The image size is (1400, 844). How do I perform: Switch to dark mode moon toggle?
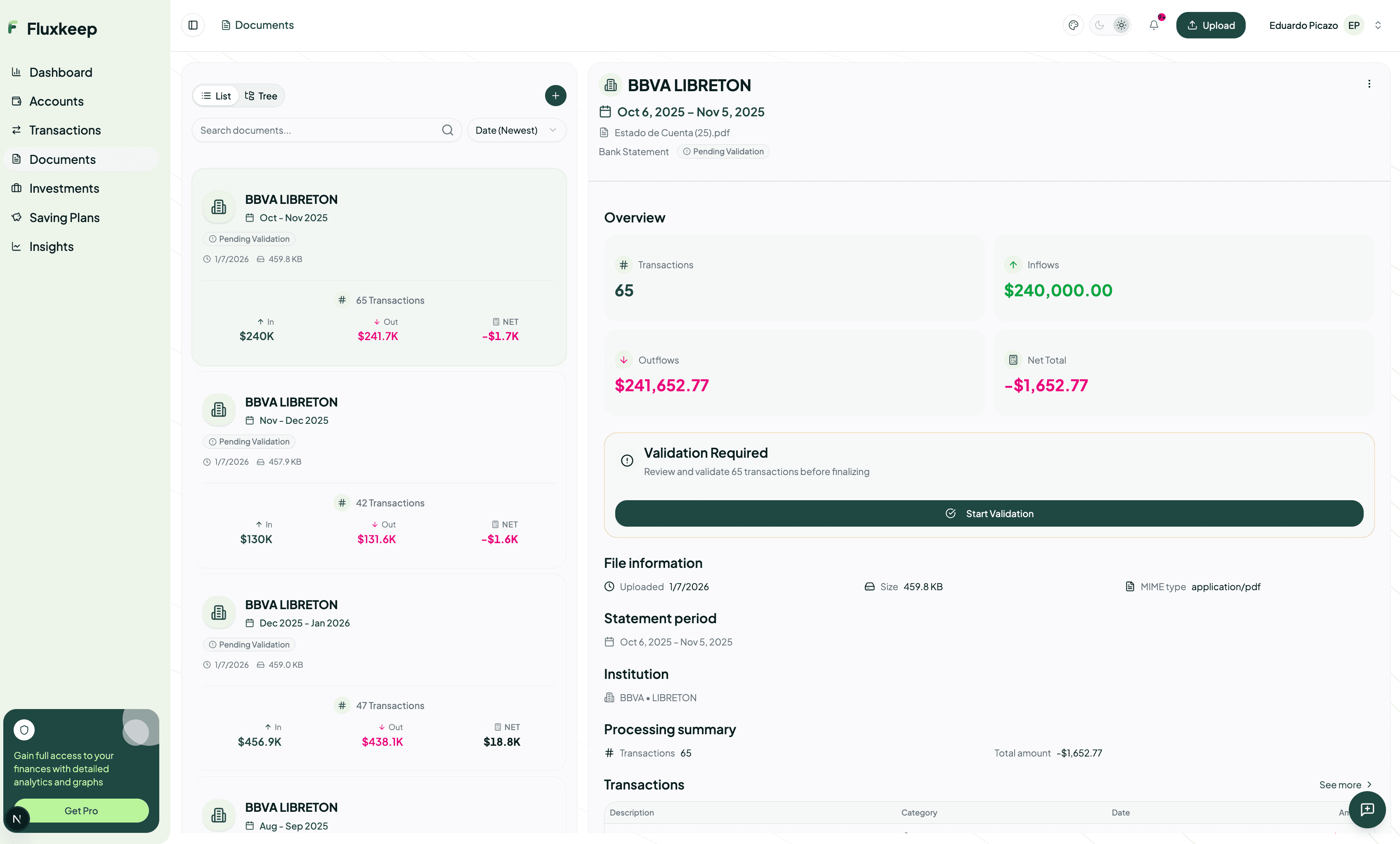pos(1100,25)
